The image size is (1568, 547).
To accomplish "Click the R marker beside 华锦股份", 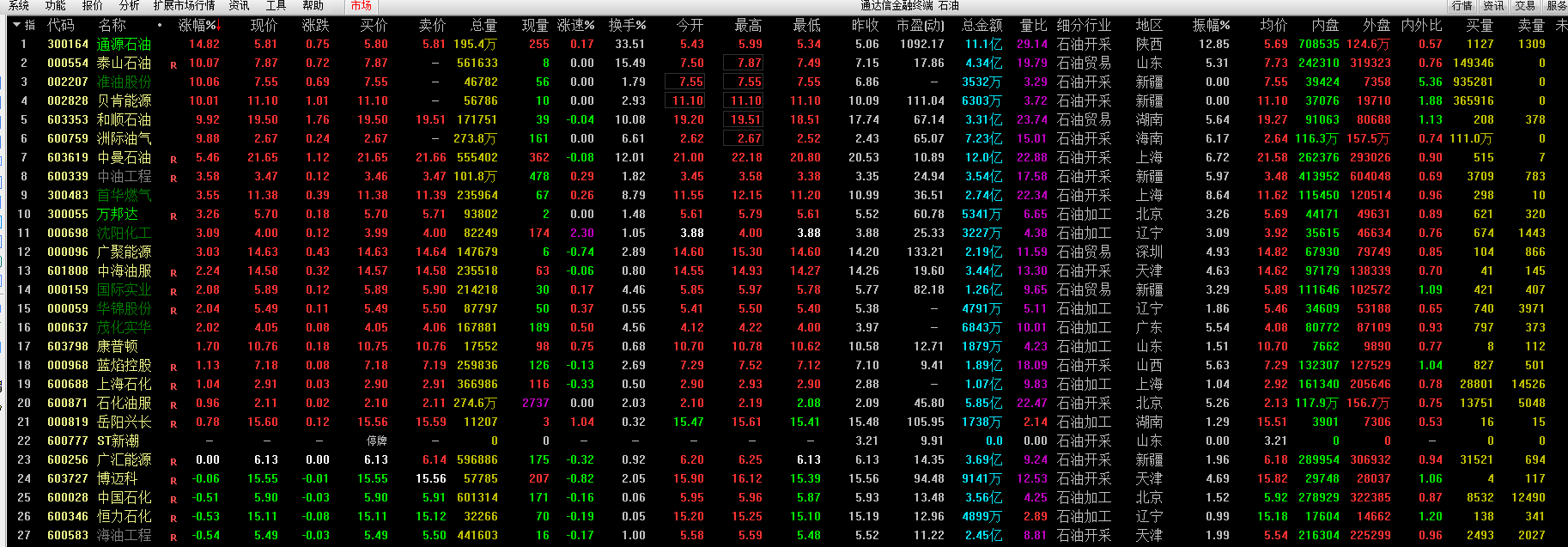I will (x=173, y=310).
